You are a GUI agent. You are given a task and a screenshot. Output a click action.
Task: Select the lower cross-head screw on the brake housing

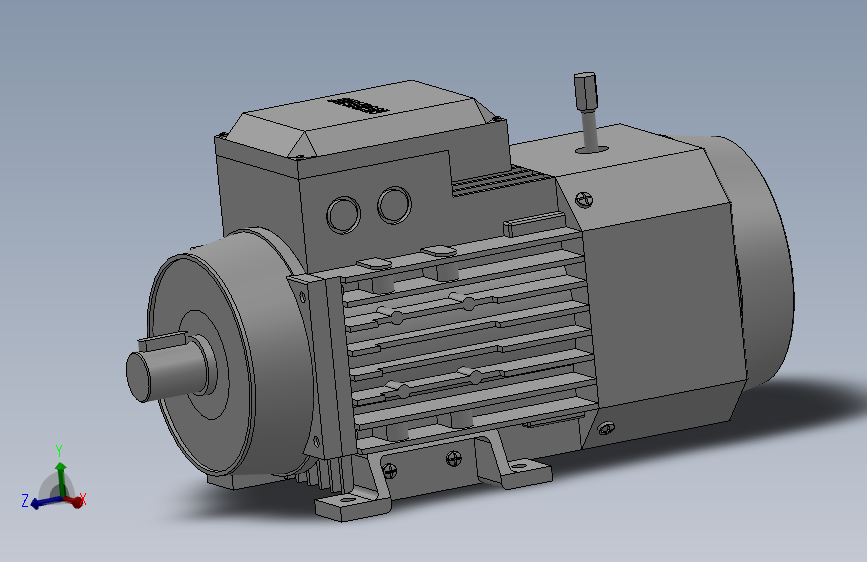pos(606,428)
